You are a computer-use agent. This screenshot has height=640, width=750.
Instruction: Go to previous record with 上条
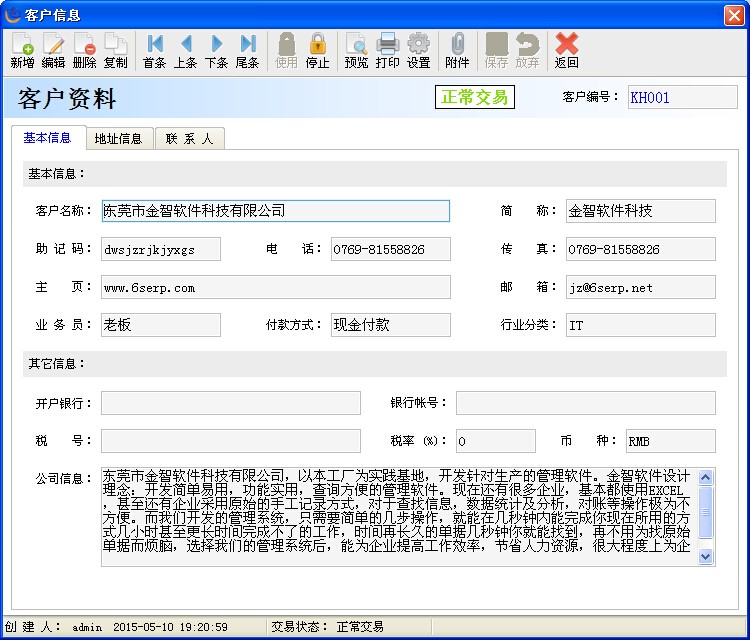[x=185, y=50]
